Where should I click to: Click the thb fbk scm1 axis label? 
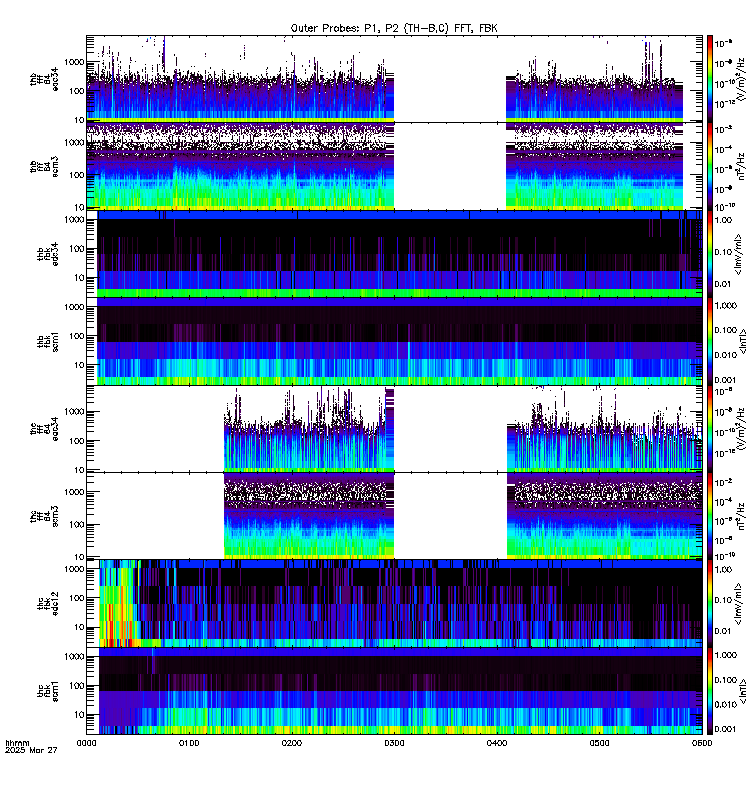(x=48, y=341)
